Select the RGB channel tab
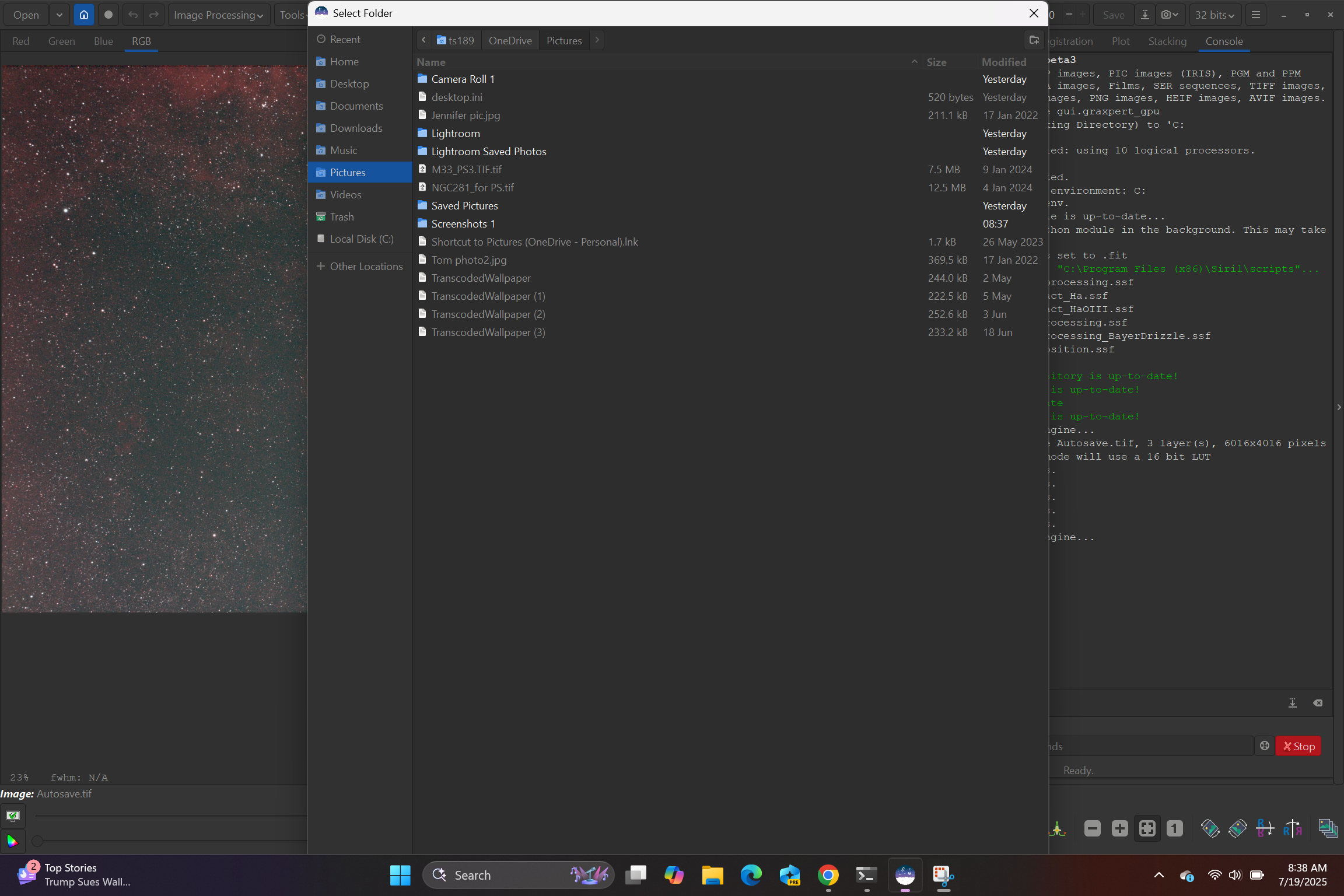The width and height of the screenshot is (1344, 896). [141, 41]
